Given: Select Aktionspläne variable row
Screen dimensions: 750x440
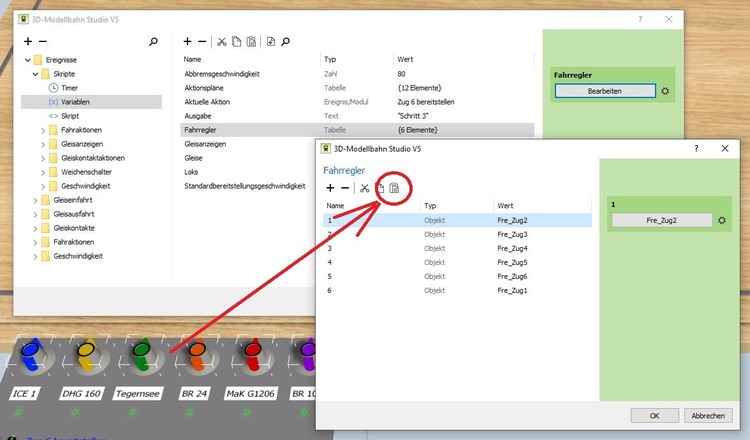Looking at the screenshot, I should (357, 88).
